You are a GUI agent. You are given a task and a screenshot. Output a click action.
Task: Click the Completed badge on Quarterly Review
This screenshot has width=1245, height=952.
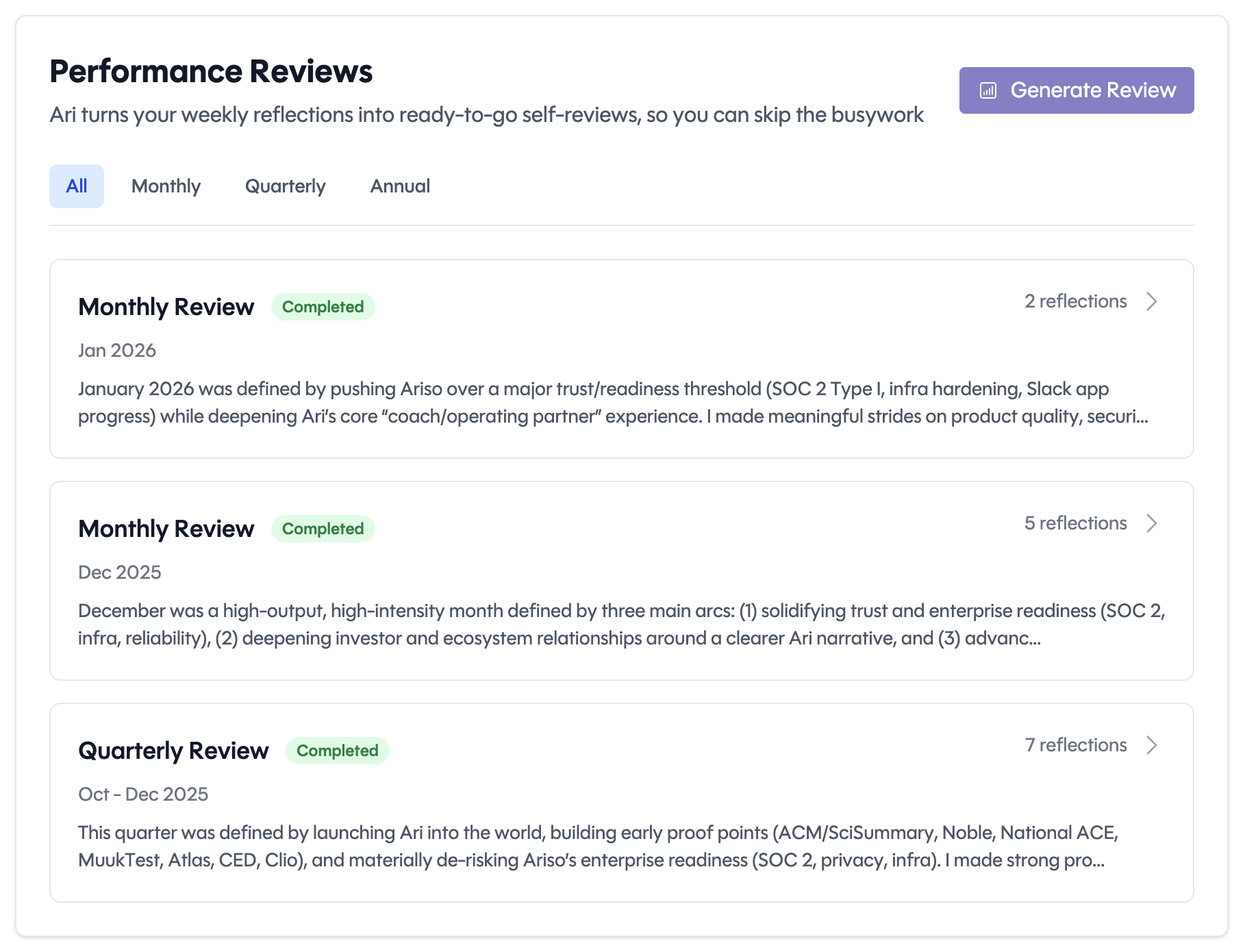point(337,751)
